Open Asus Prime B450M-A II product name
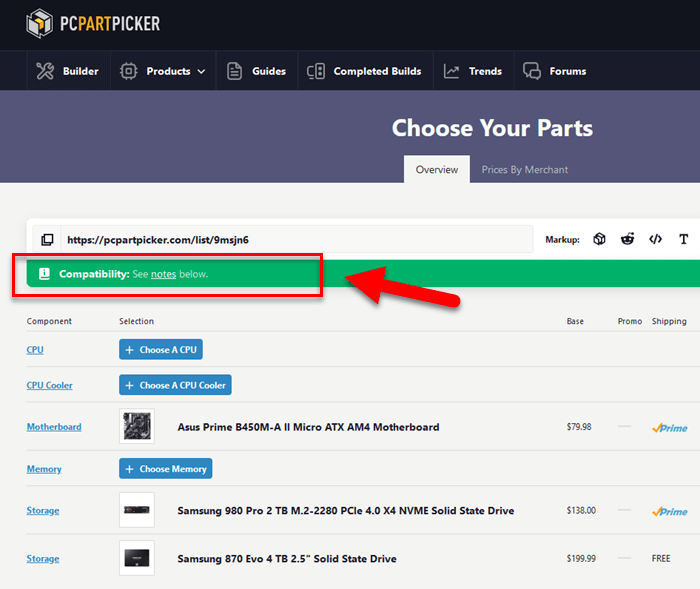This screenshot has width=700, height=589. pyautogui.click(x=308, y=427)
